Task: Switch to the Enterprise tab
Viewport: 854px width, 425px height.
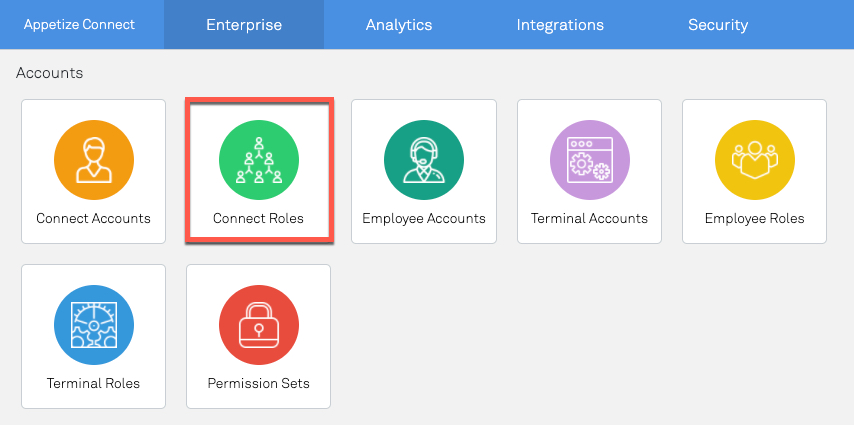Action: coord(244,25)
